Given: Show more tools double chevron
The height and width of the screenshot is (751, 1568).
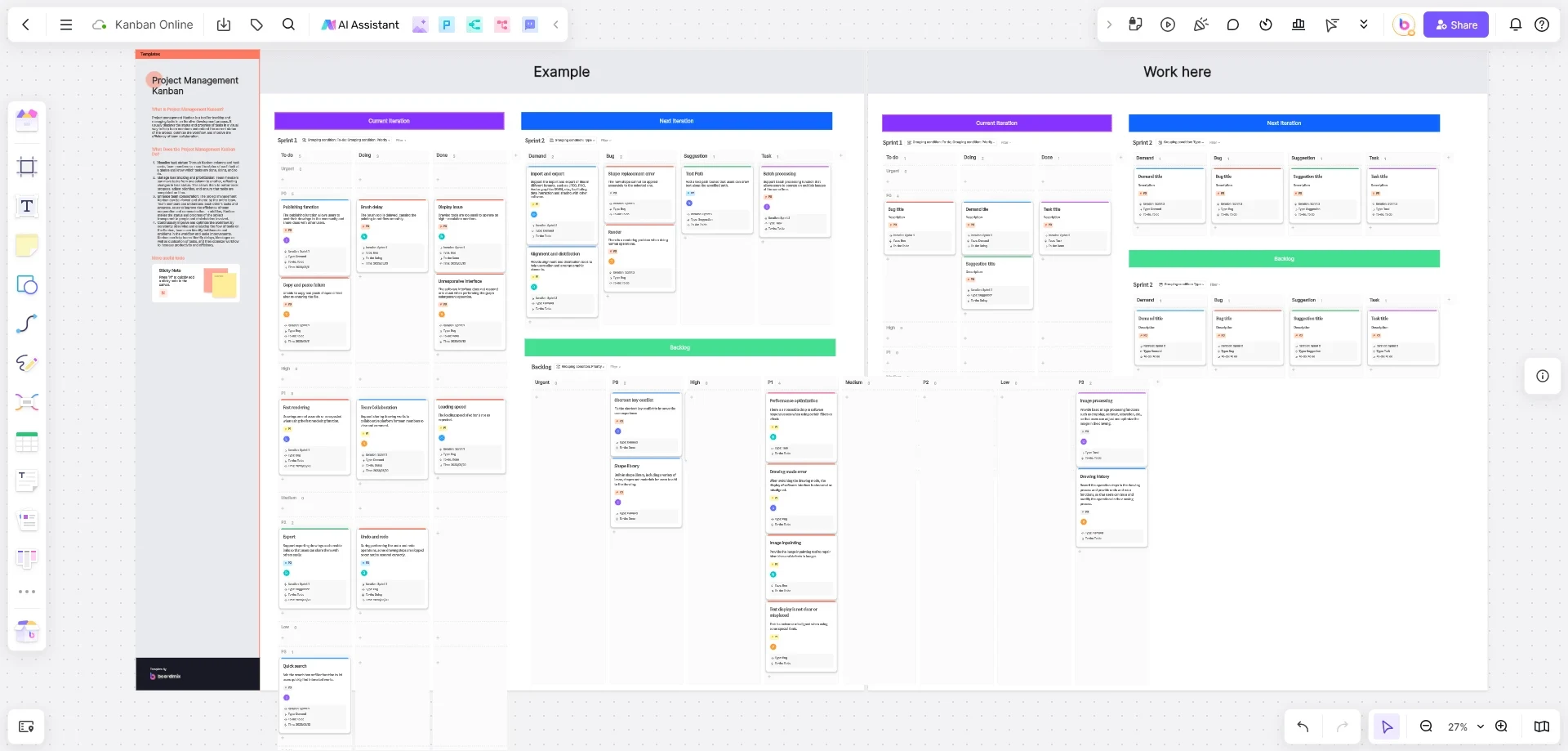Looking at the screenshot, I should 1364,25.
